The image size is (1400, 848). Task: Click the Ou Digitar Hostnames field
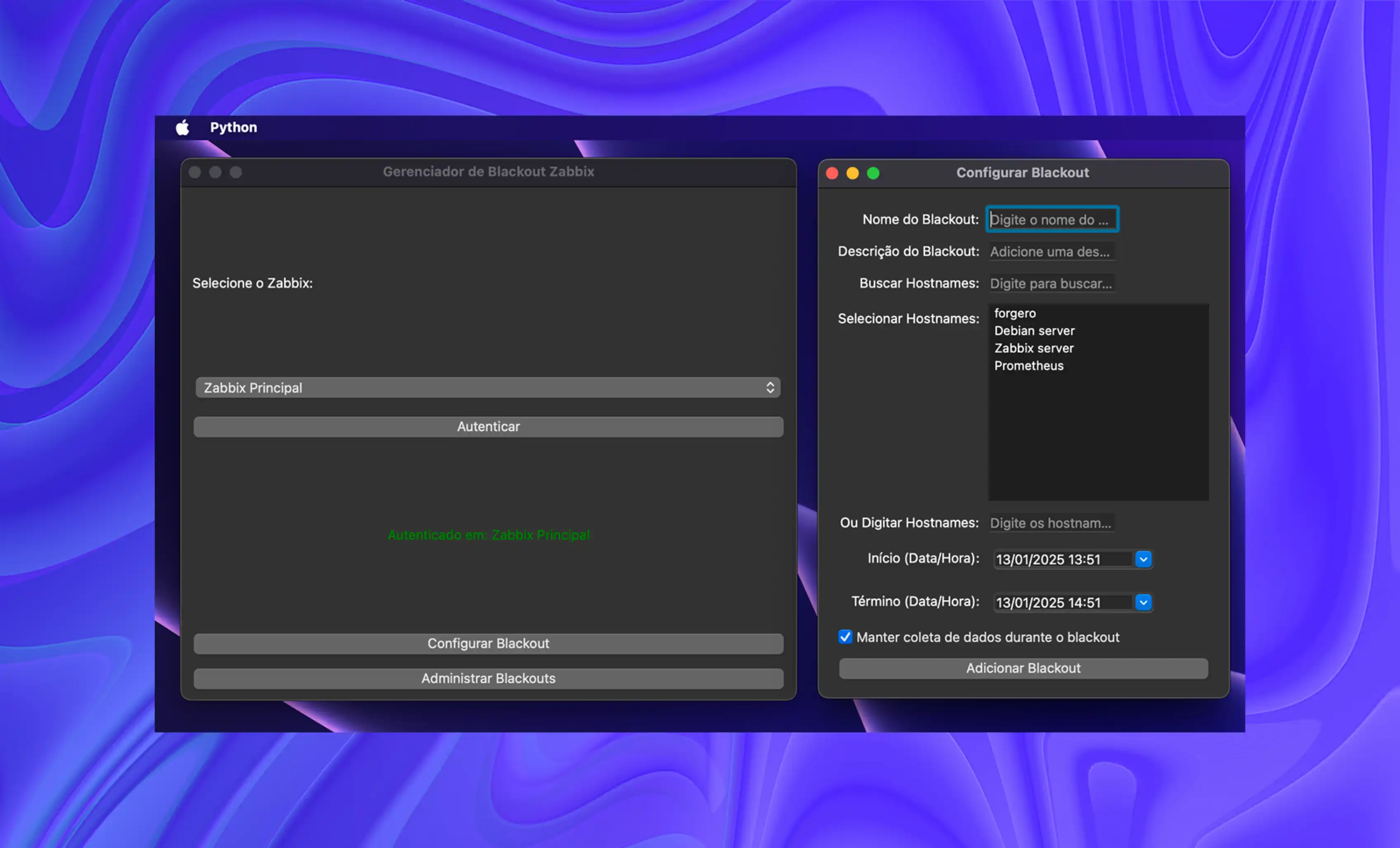pyautogui.click(x=1052, y=523)
